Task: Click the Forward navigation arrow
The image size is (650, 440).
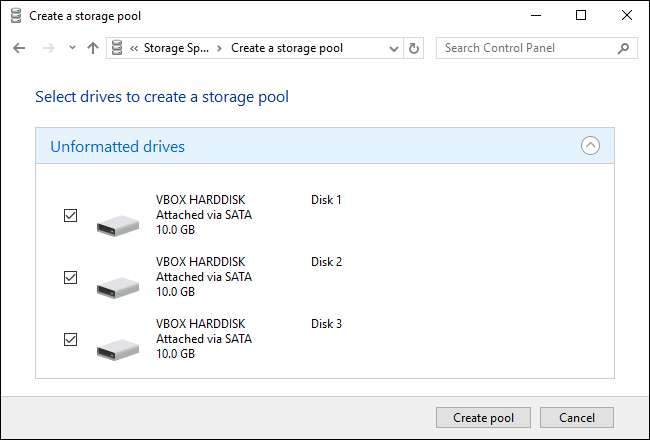Action: 46,48
